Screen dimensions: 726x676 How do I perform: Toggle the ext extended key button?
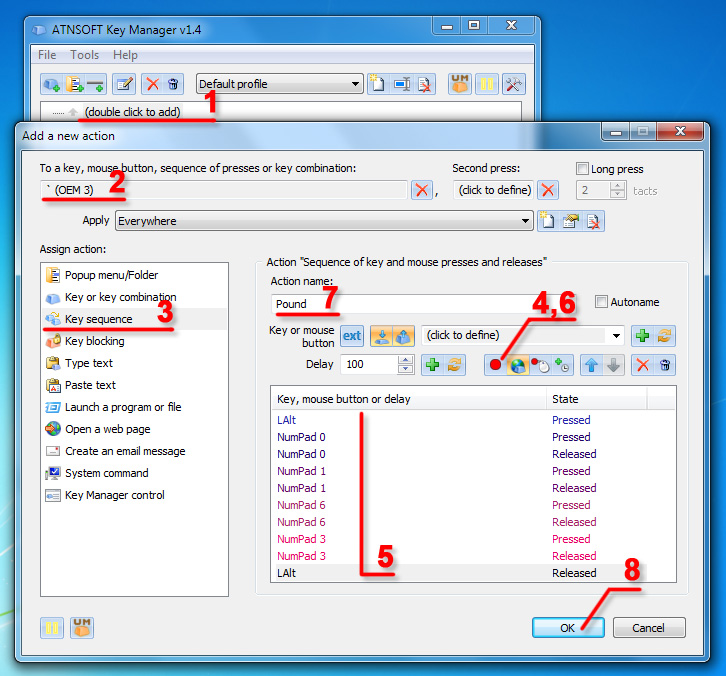[352, 336]
